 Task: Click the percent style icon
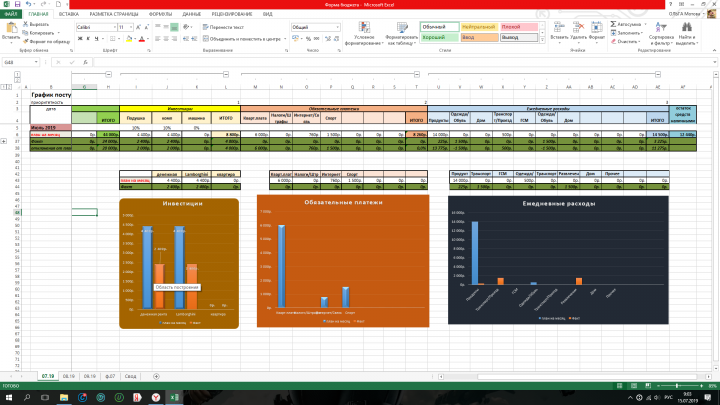tap(308, 39)
